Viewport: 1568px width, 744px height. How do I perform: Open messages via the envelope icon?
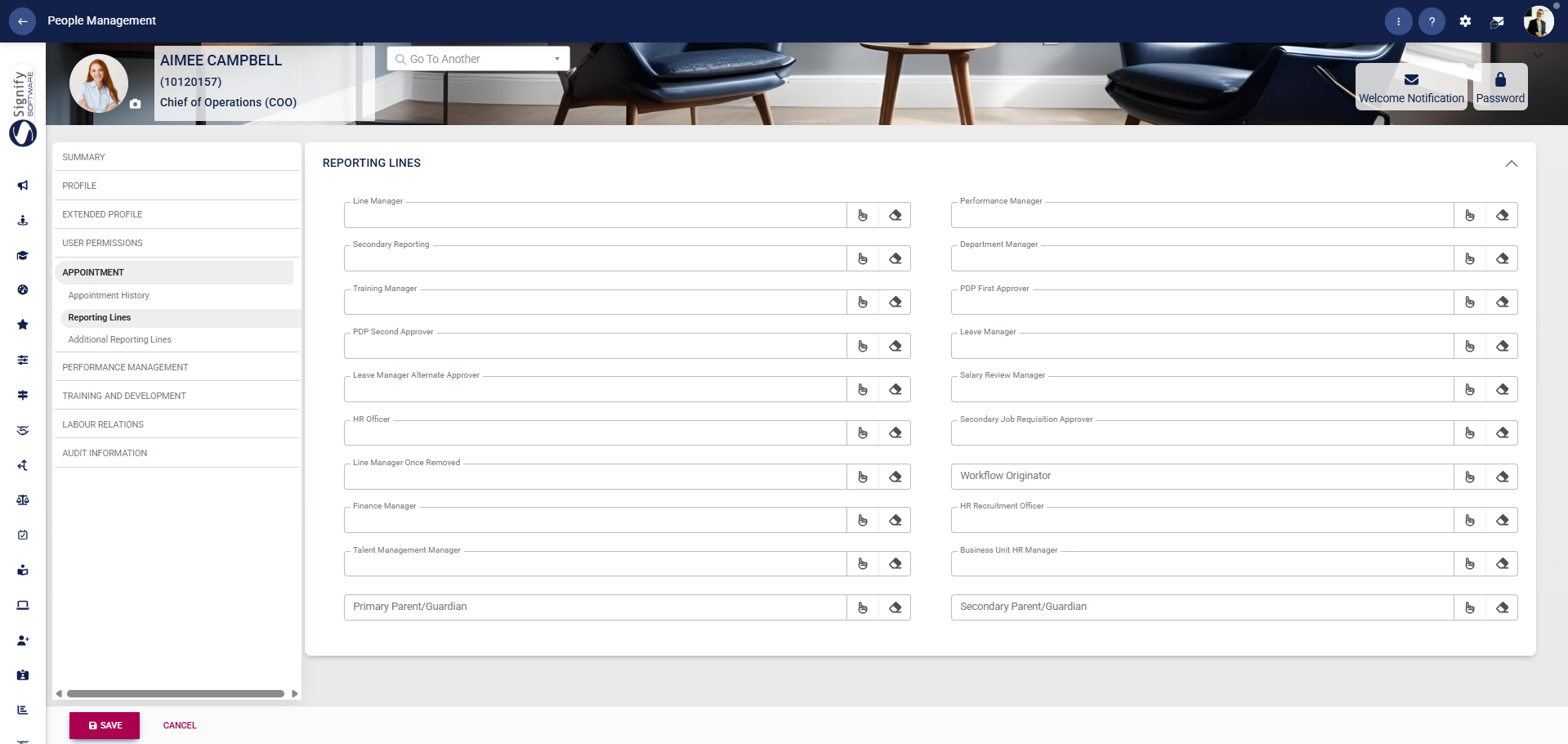click(1498, 20)
